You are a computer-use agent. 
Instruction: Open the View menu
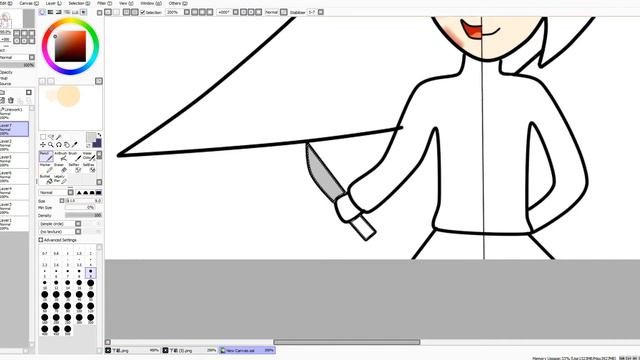(x=126, y=3)
